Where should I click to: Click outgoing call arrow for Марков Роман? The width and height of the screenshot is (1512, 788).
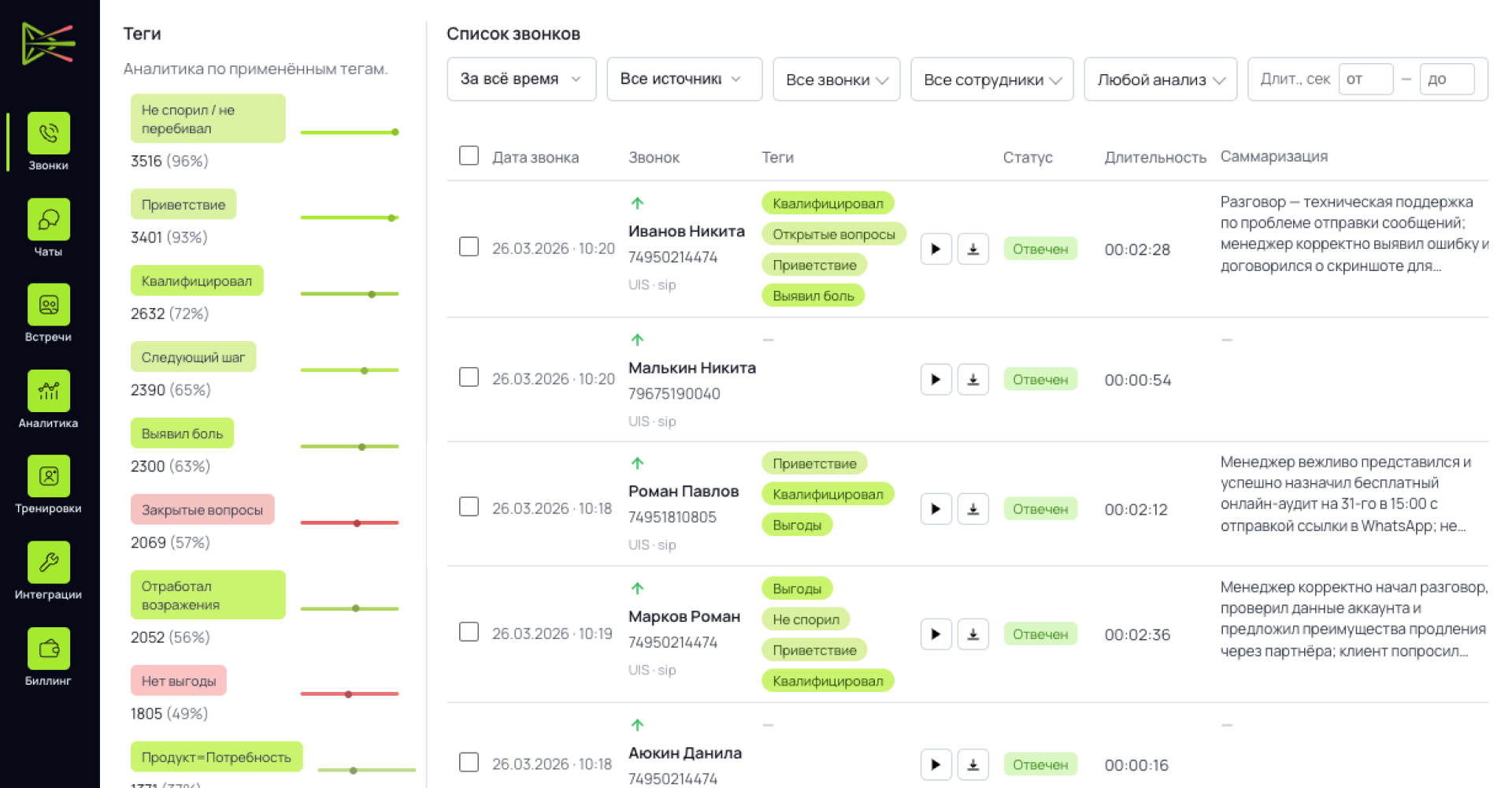(638, 589)
